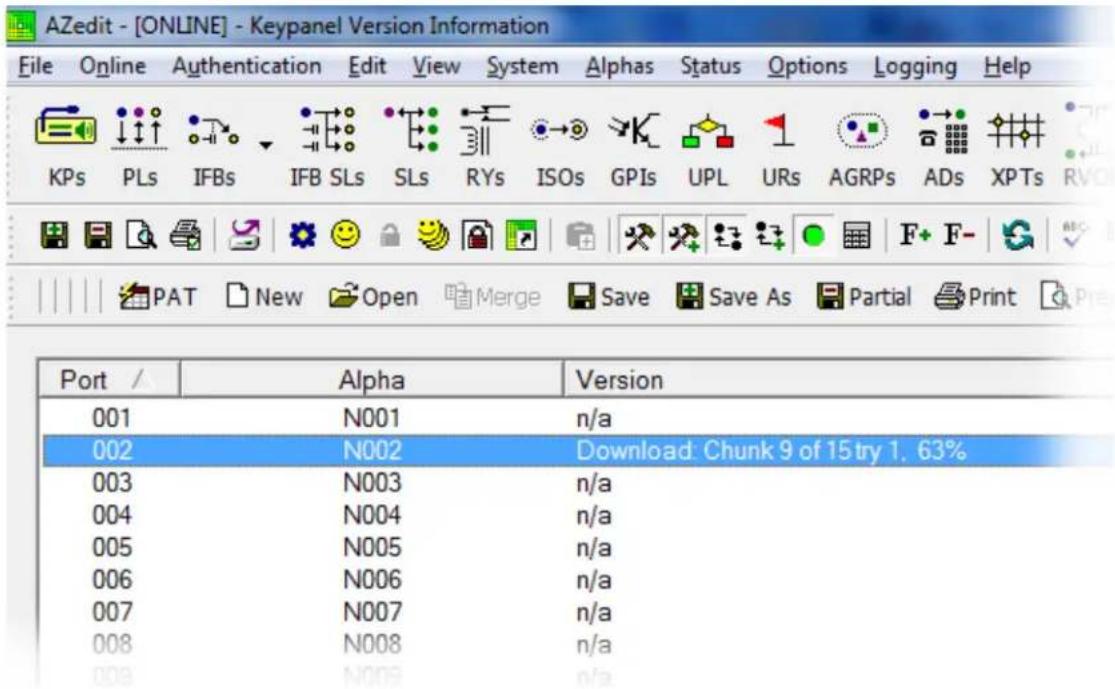Click the green floppy save icon
1115x689 pixels.
(55, 235)
